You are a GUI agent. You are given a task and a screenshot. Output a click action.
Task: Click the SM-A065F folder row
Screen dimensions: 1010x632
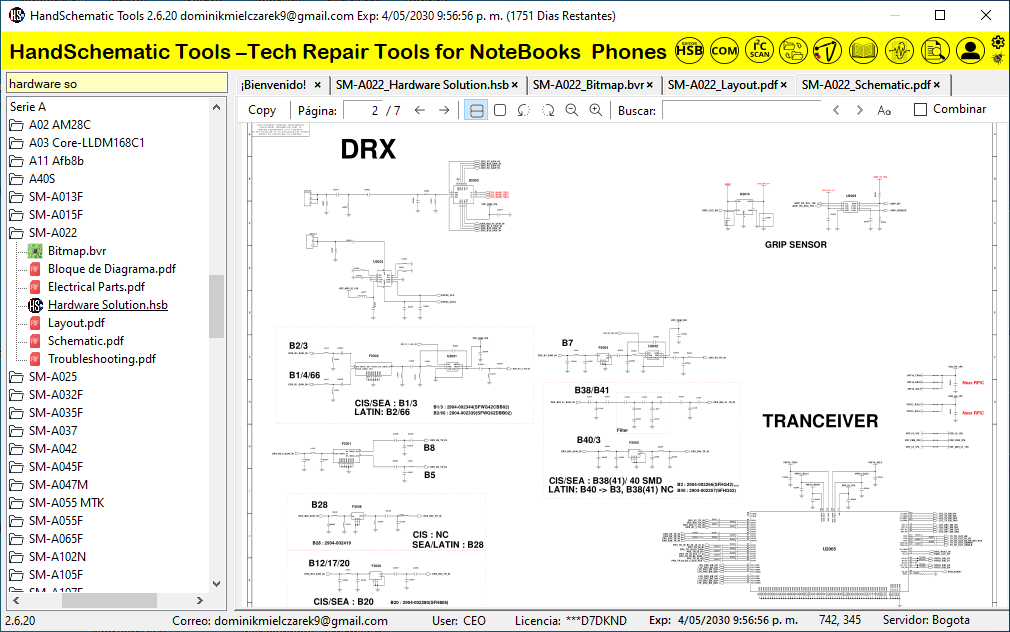click(55, 539)
